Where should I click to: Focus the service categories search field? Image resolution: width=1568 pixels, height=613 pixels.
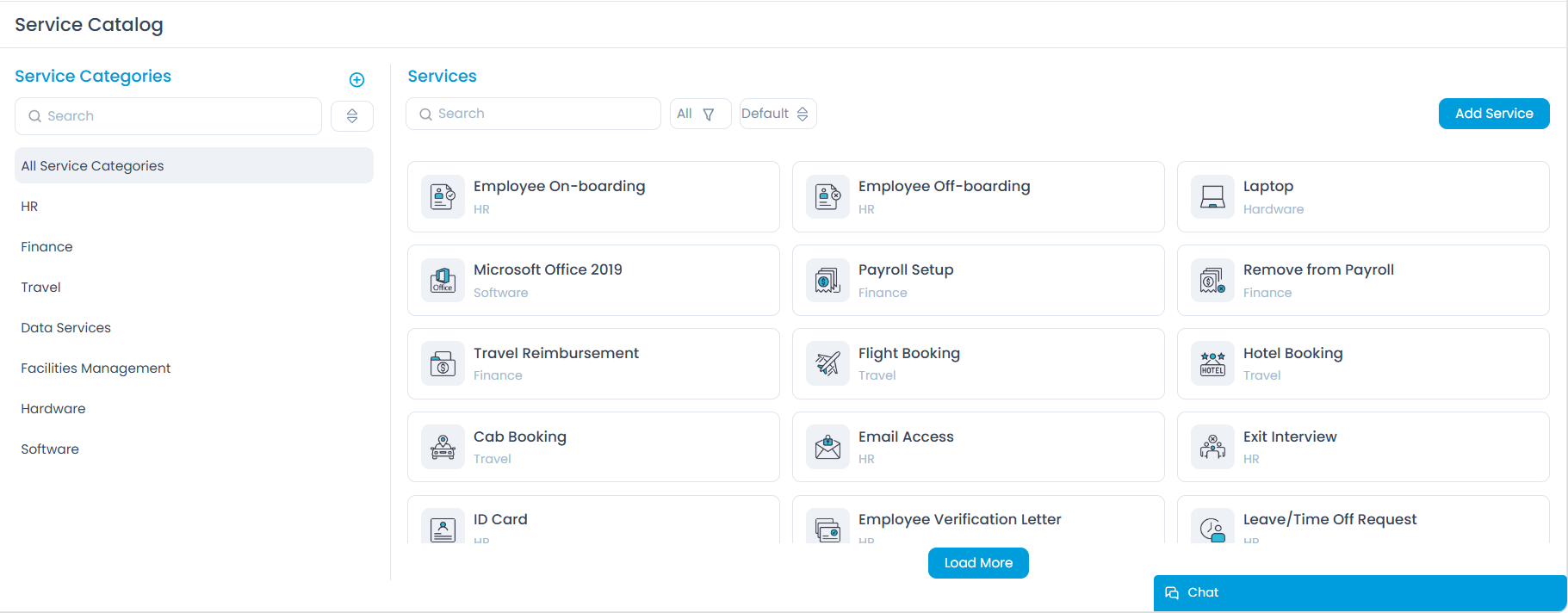click(168, 116)
